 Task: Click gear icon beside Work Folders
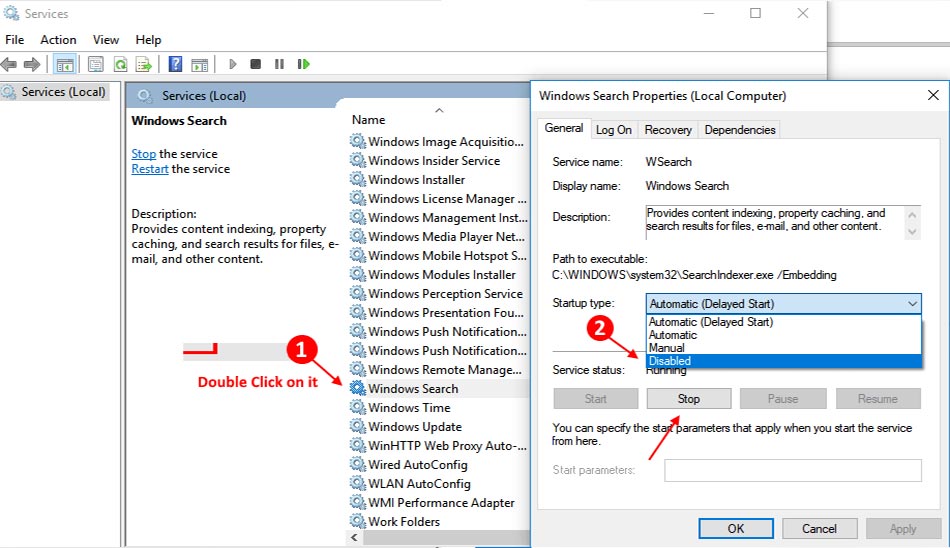[x=358, y=521]
